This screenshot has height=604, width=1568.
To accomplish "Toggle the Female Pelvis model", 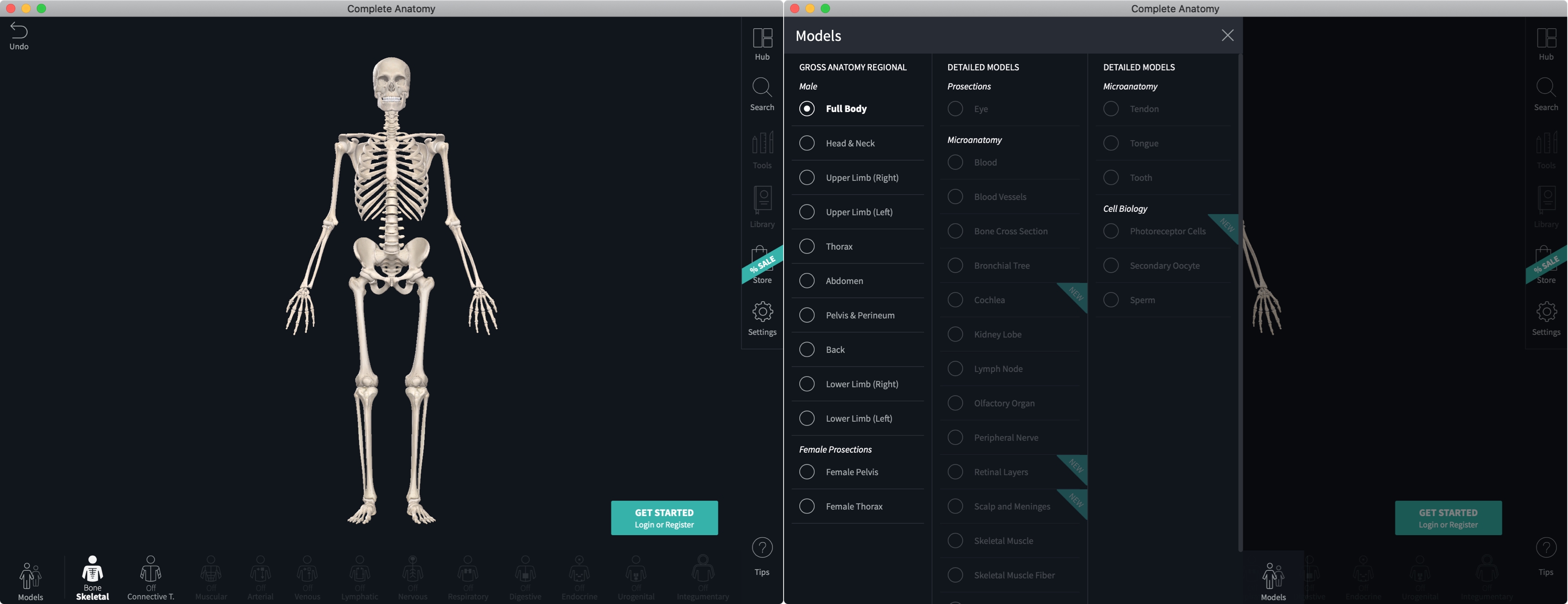I will coord(808,472).
